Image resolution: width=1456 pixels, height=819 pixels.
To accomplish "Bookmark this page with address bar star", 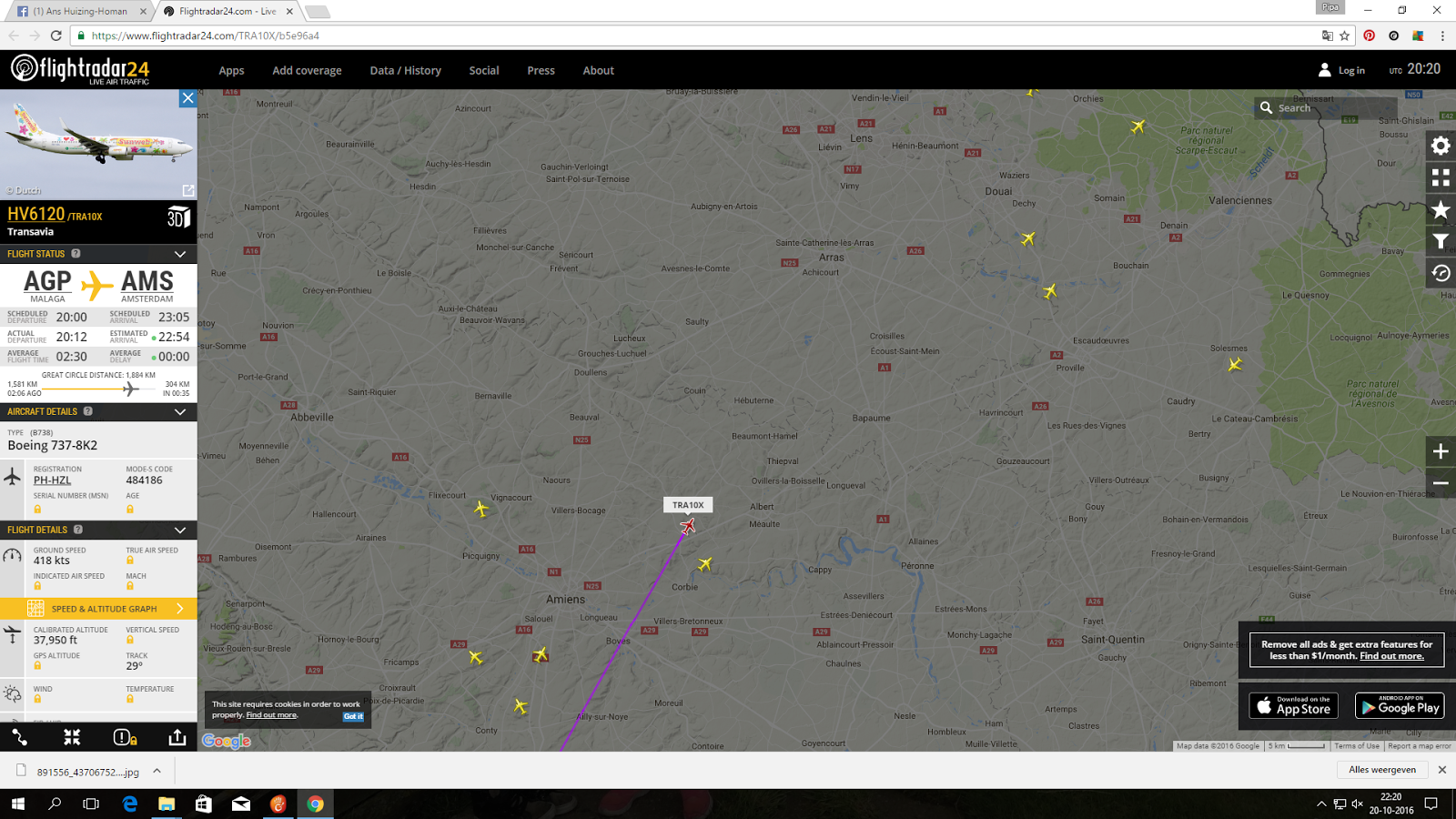I will tap(1345, 36).
